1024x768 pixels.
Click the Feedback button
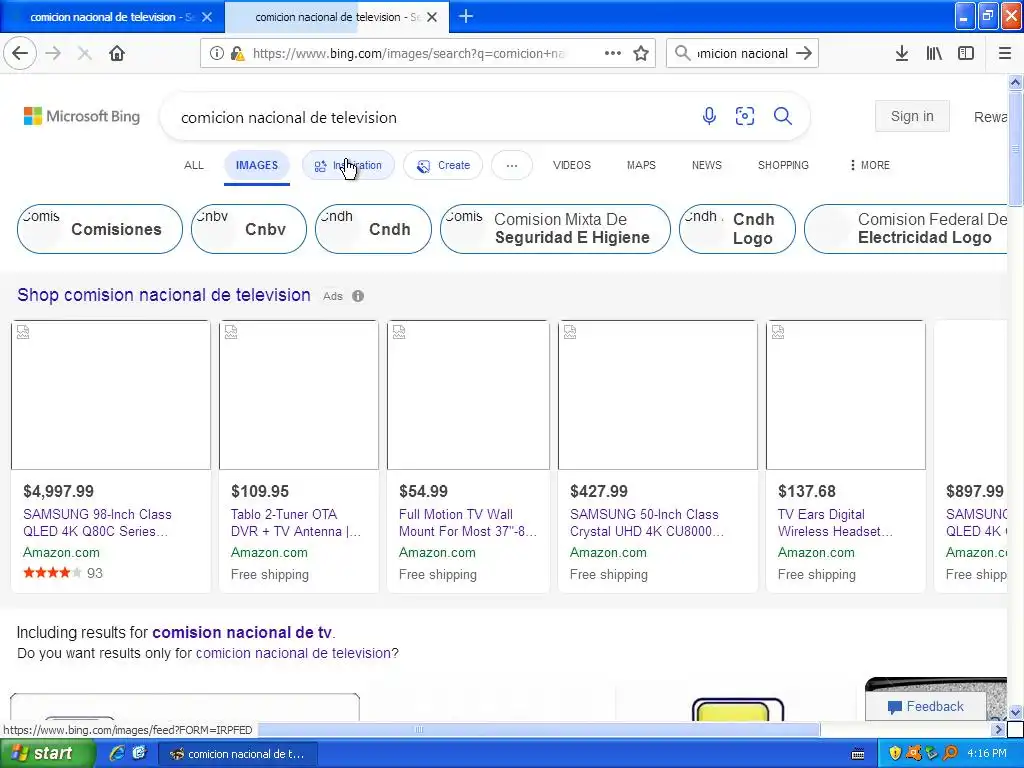pyautogui.click(x=925, y=706)
